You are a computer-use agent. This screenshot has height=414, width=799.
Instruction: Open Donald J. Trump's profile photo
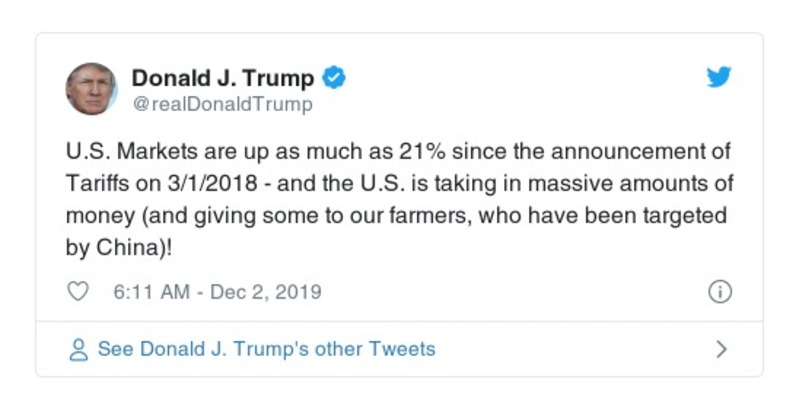pos(92,89)
